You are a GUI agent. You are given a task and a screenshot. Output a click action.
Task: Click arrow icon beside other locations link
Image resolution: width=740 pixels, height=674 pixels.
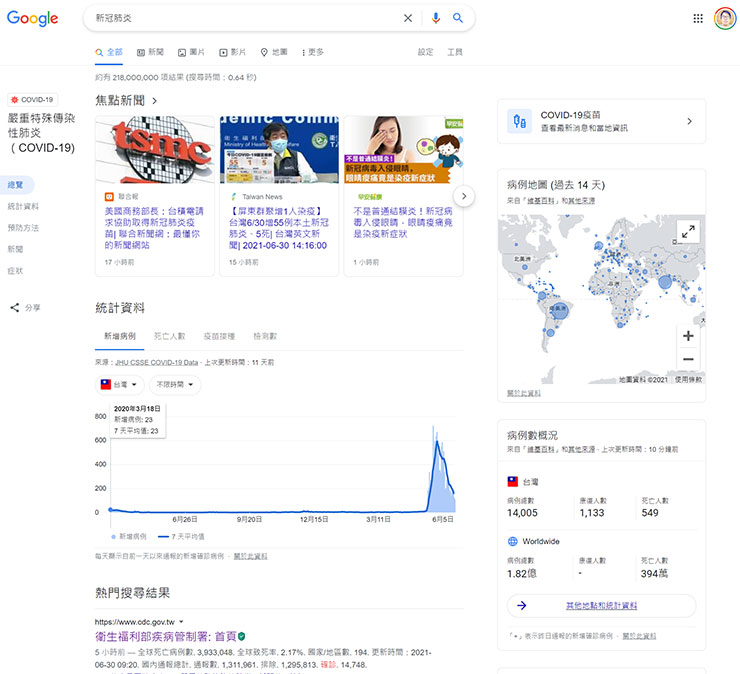pyautogui.click(x=521, y=606)
